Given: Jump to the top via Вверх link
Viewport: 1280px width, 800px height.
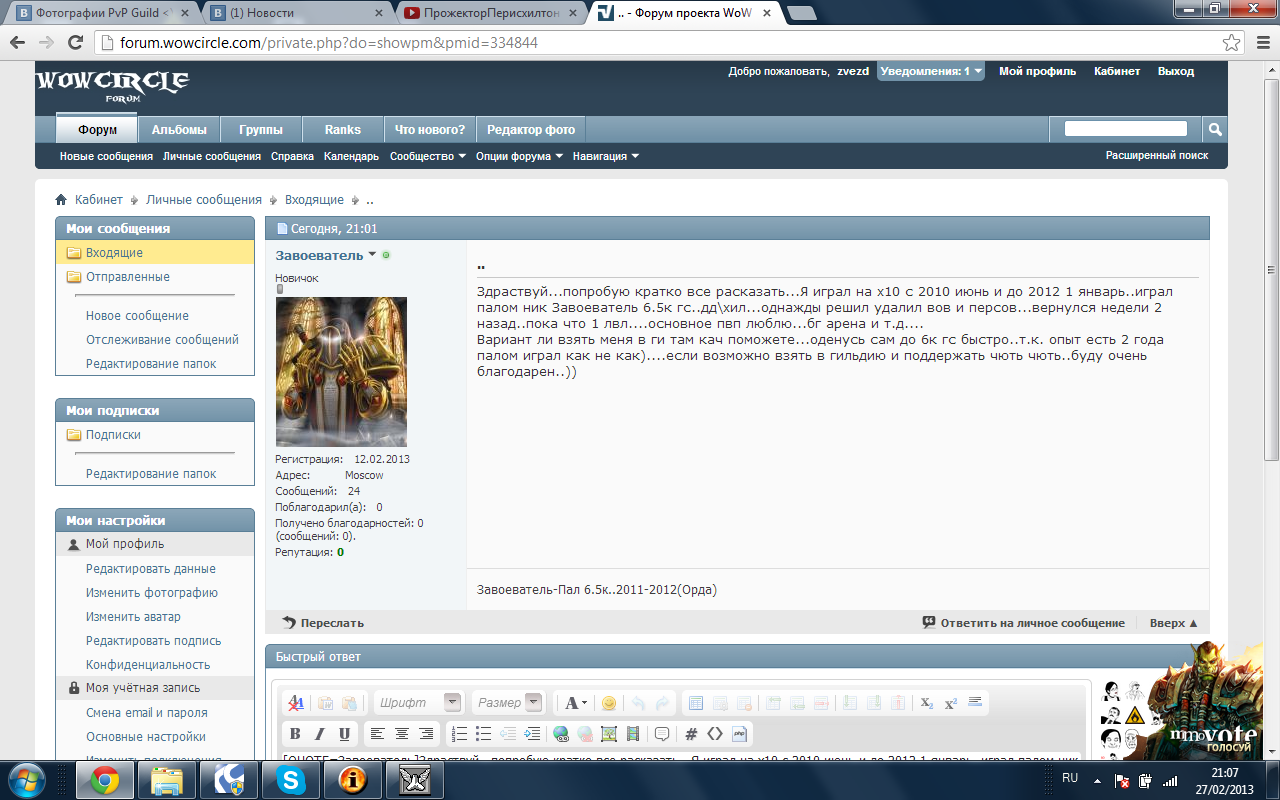Looking at the screenshot, I should click(1174, 622).
